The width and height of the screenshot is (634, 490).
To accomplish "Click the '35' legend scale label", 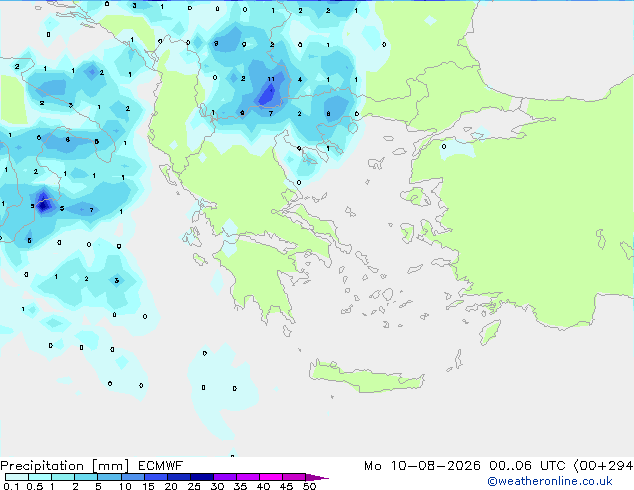I will [240, 486].
